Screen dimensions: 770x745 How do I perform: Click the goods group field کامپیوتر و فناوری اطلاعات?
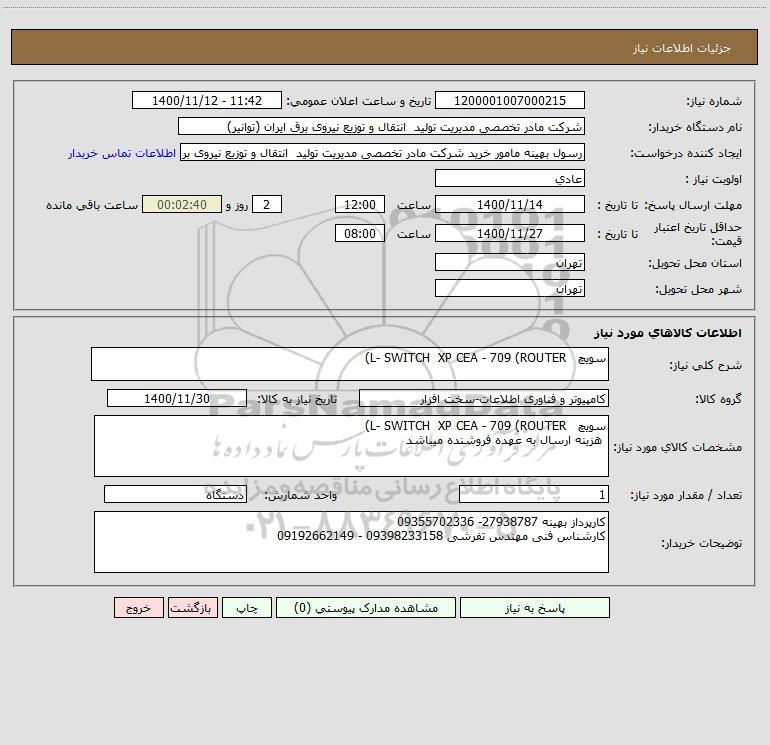tap(484, 398)
